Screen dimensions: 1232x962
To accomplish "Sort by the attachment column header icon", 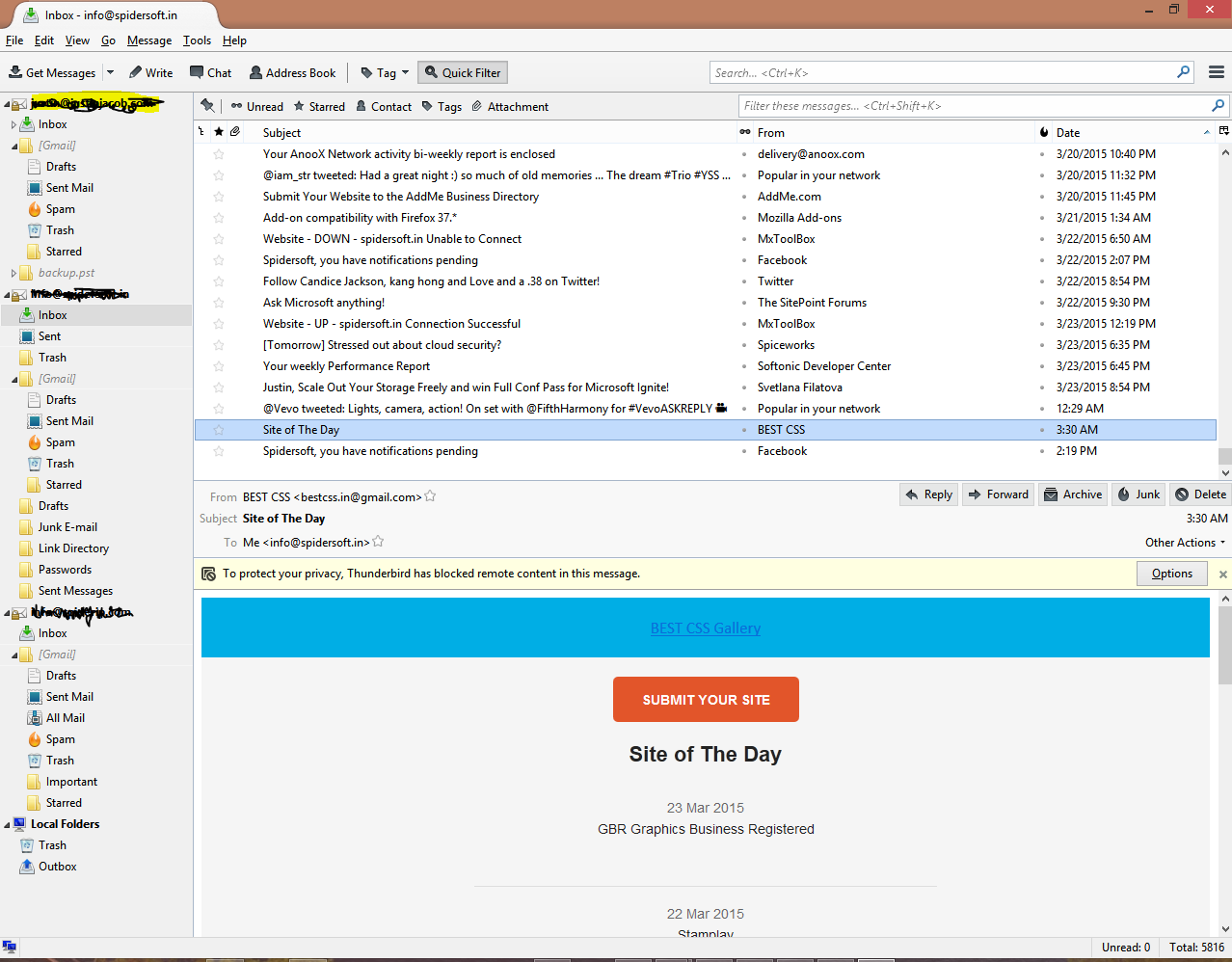I will [234, 132].
